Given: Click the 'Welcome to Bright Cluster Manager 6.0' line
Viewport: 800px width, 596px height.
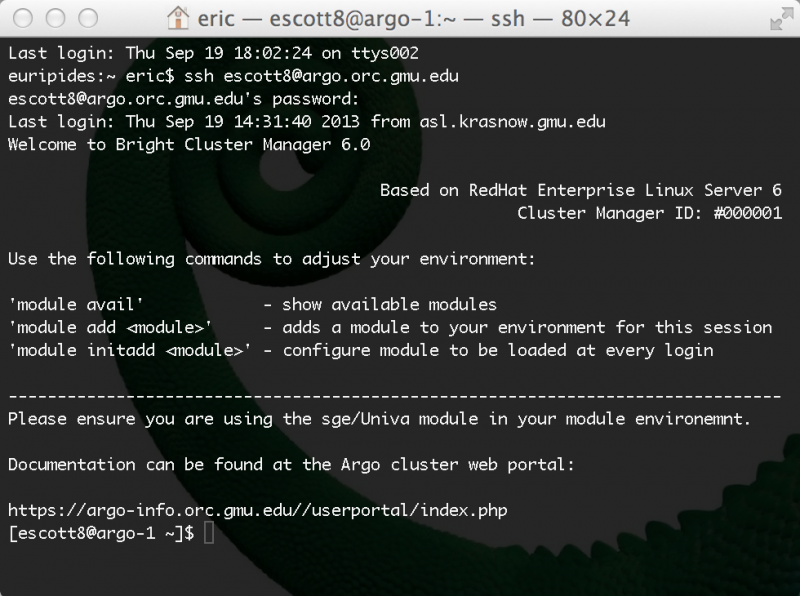Looking at the screenshot, I should click(189, 144).
